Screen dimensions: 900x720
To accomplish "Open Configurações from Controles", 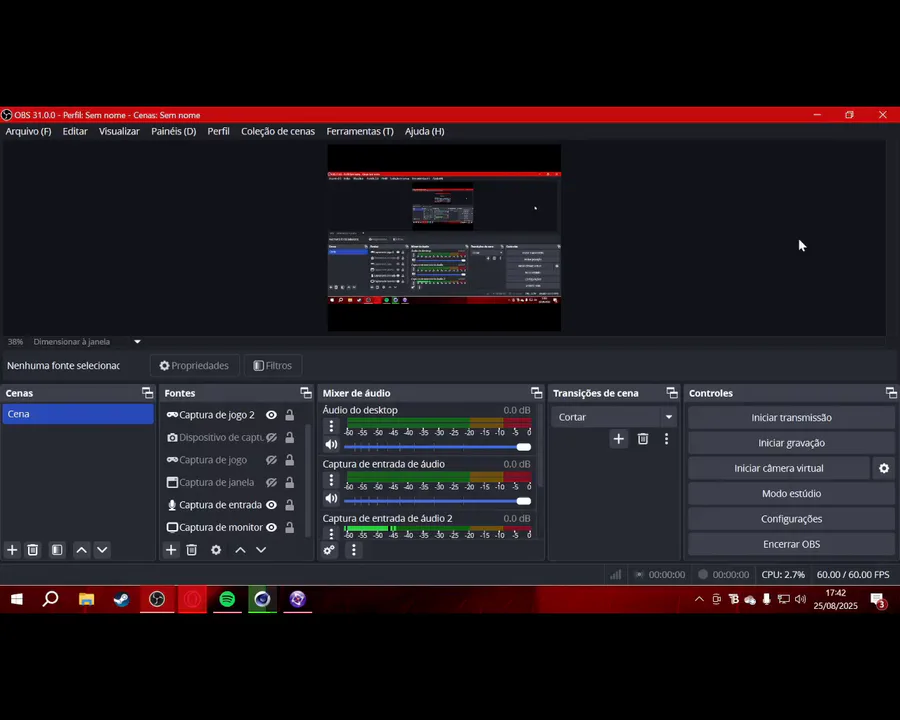I will [791, 518].
